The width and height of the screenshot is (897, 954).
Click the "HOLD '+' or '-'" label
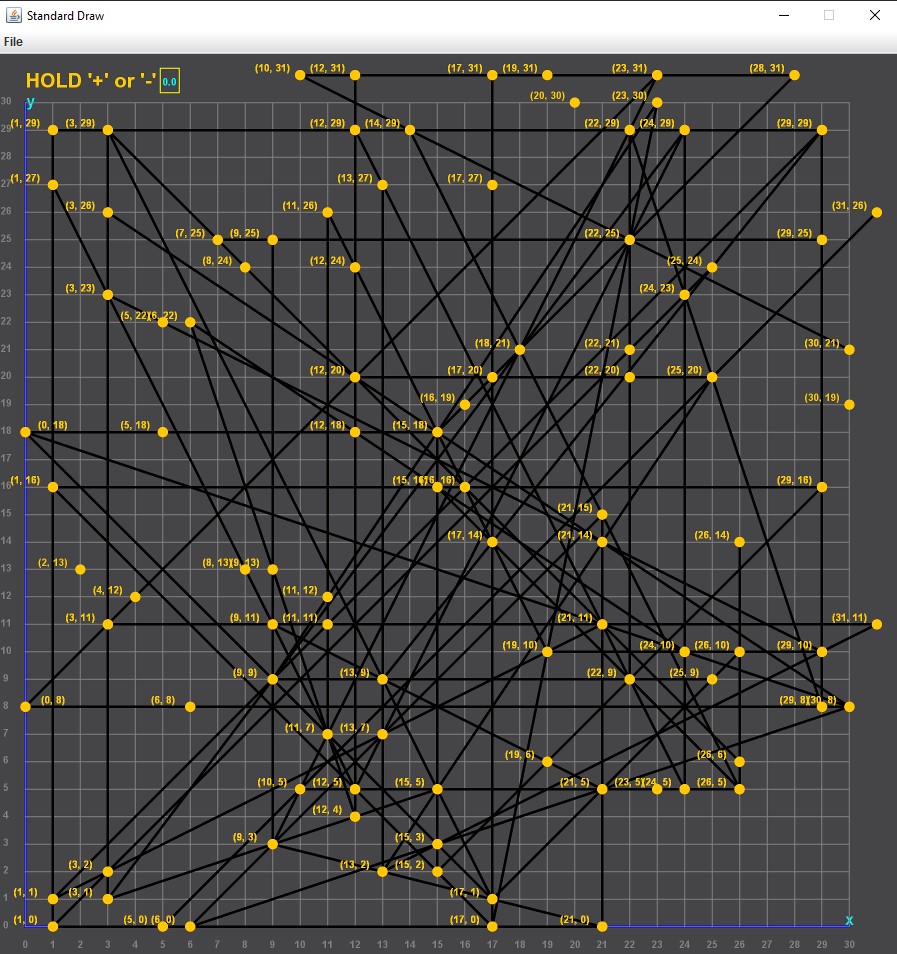point(91,81)
